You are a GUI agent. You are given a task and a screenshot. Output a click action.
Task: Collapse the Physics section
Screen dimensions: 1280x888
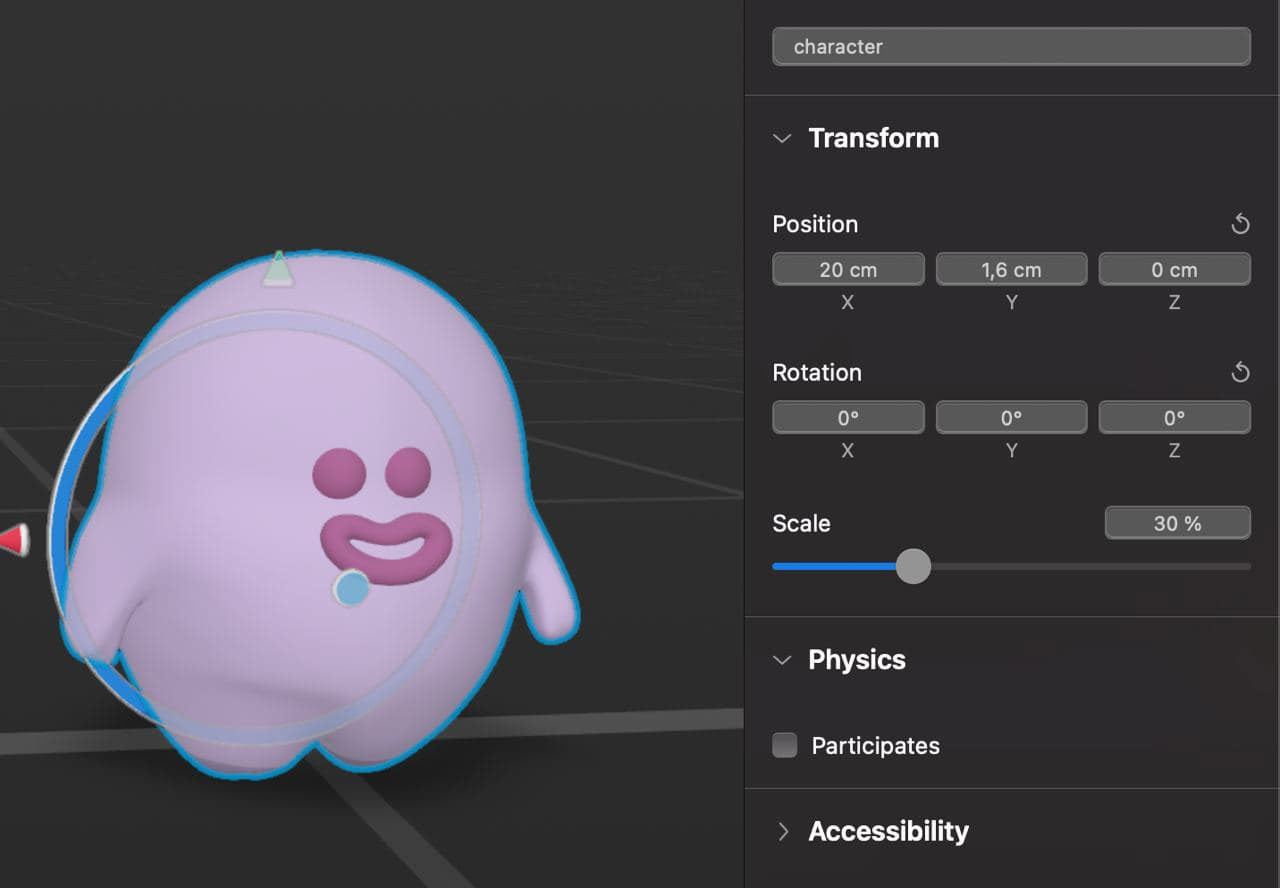point(782,660)
